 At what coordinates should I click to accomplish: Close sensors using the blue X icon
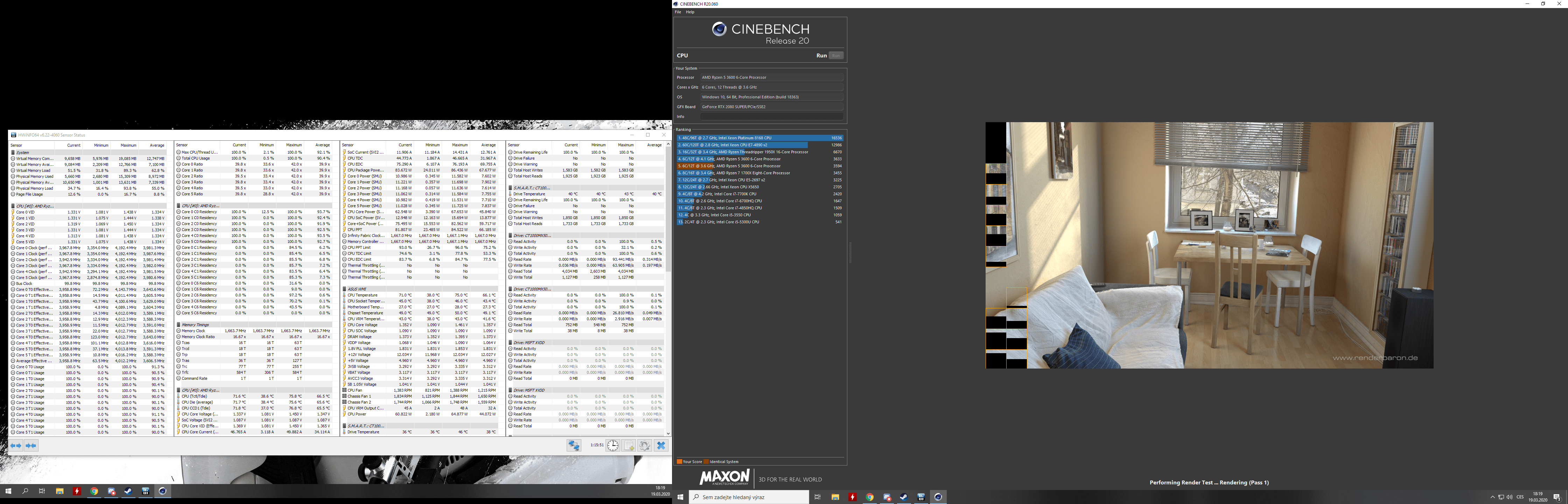pyautogui.click(x=661, y=446)
